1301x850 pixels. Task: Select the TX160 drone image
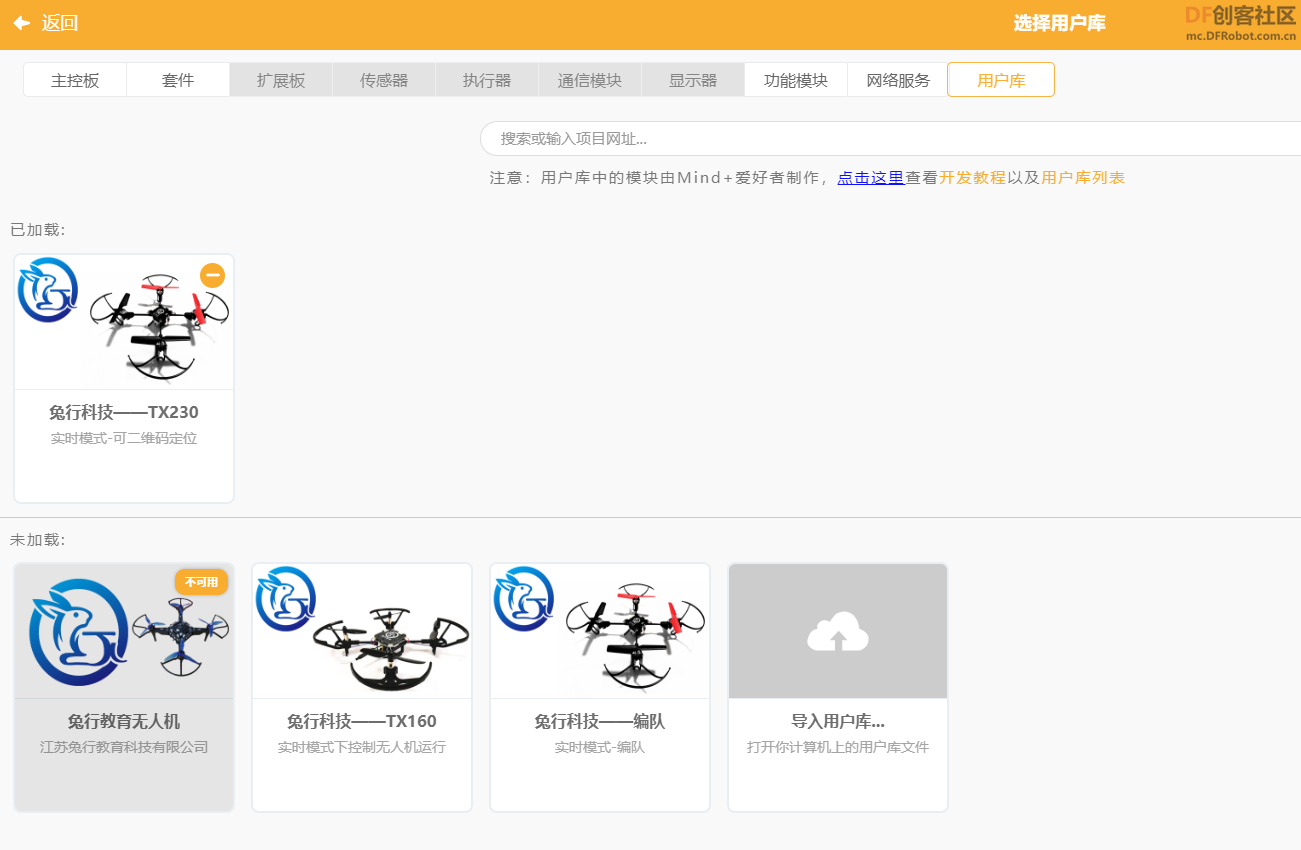pos(362,631)
